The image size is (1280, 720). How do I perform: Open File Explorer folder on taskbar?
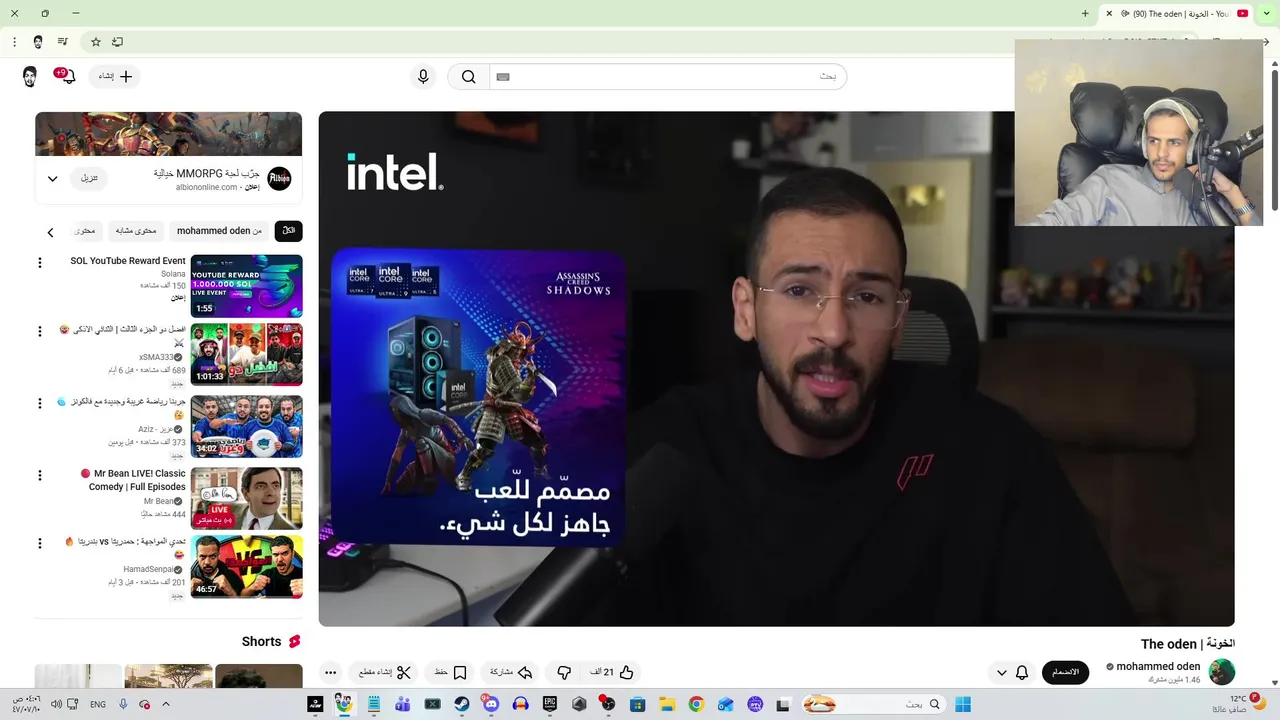[x=666, y=704]
